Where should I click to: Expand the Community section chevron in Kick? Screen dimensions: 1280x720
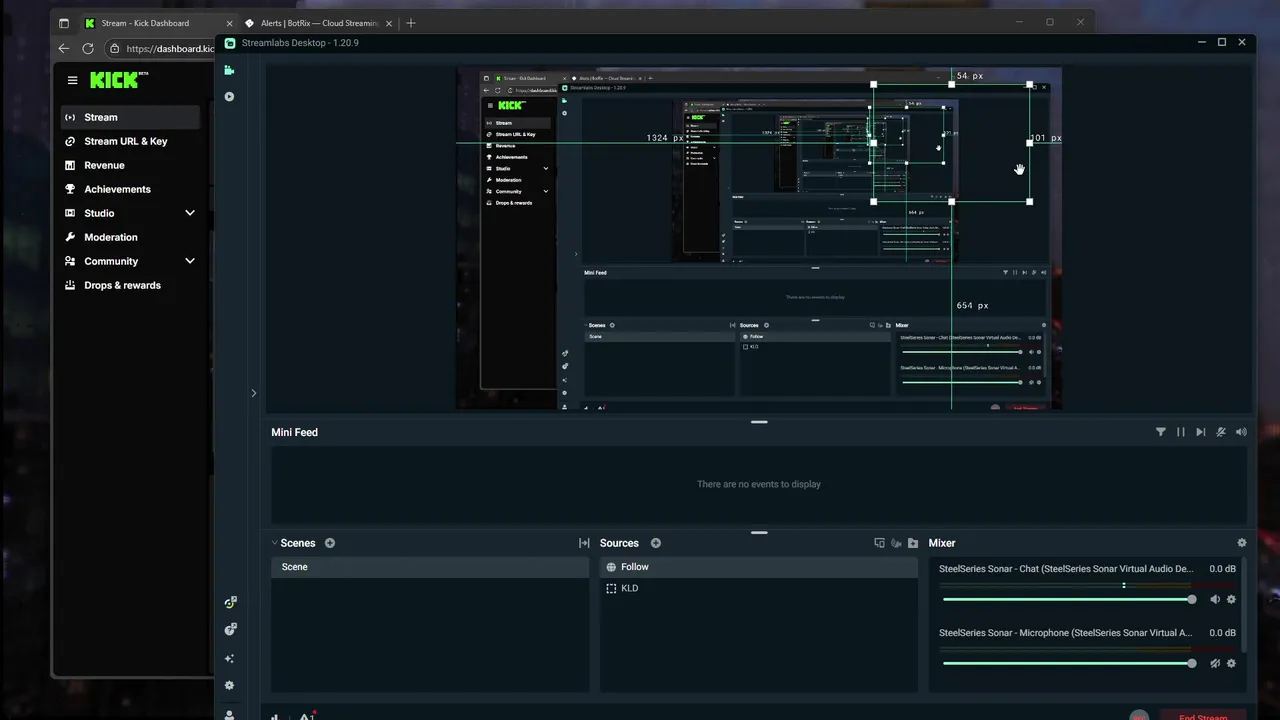tap(190, 261)
